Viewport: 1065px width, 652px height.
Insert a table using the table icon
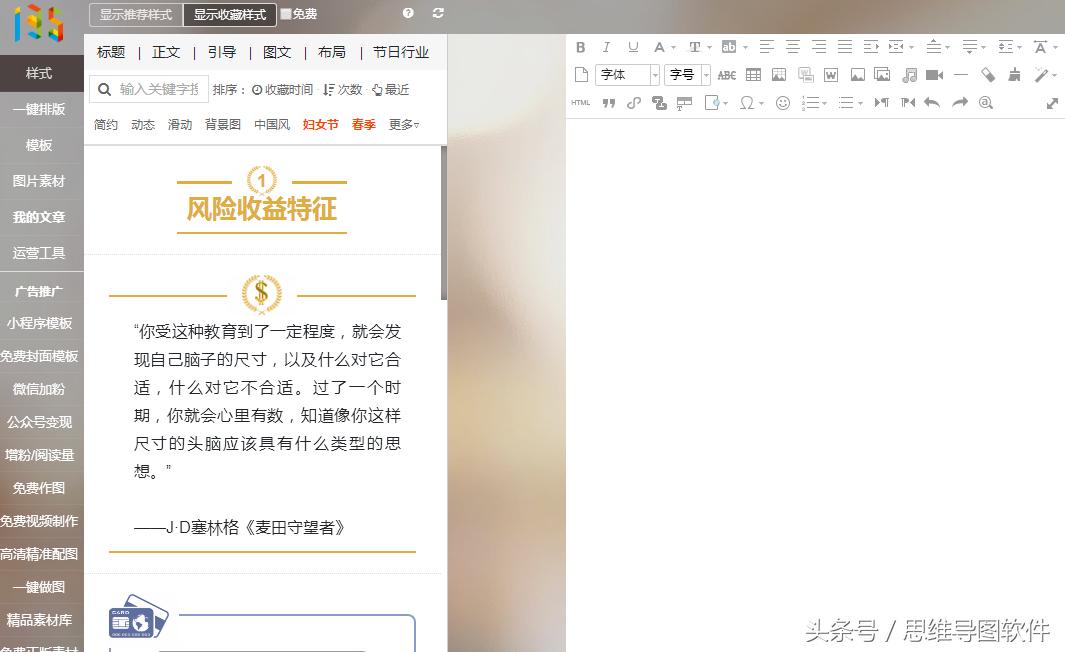point(754,75)
